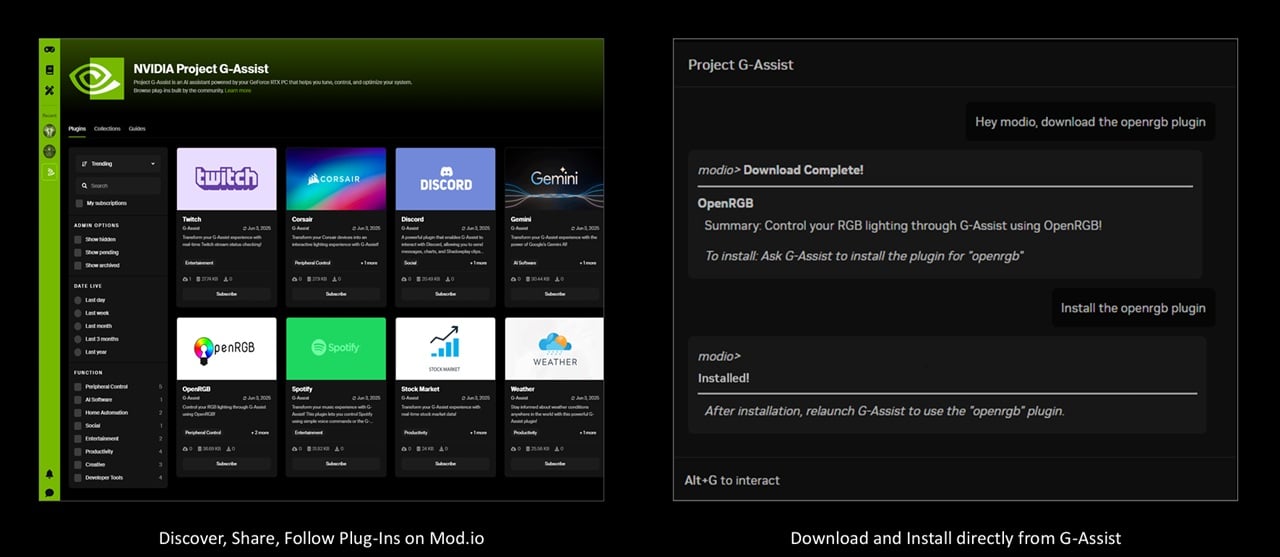
Task: Open the second recent game avatar in the sidebar
Action: click(49, 152)
